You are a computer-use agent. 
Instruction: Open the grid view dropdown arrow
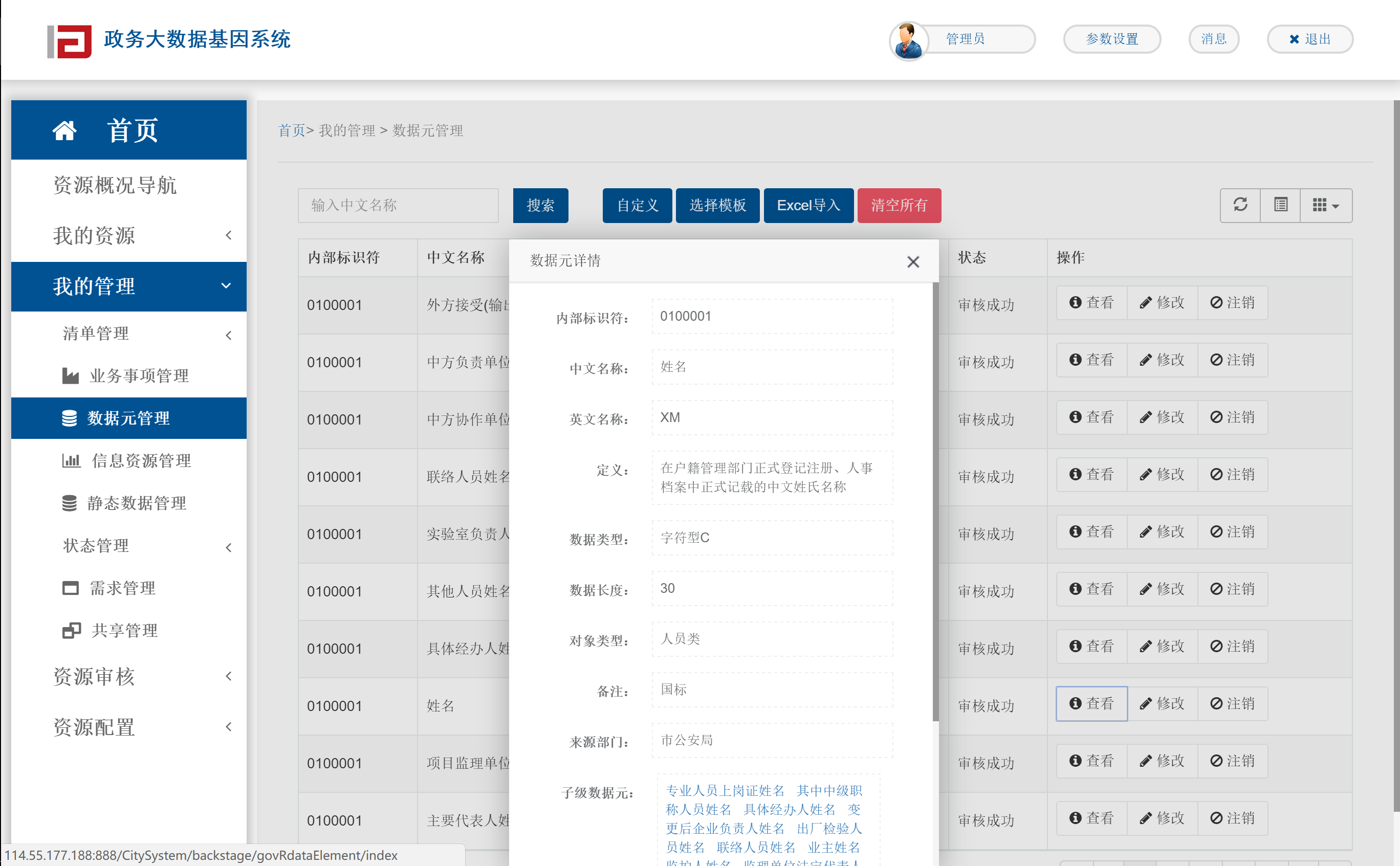pos(1335,205)
